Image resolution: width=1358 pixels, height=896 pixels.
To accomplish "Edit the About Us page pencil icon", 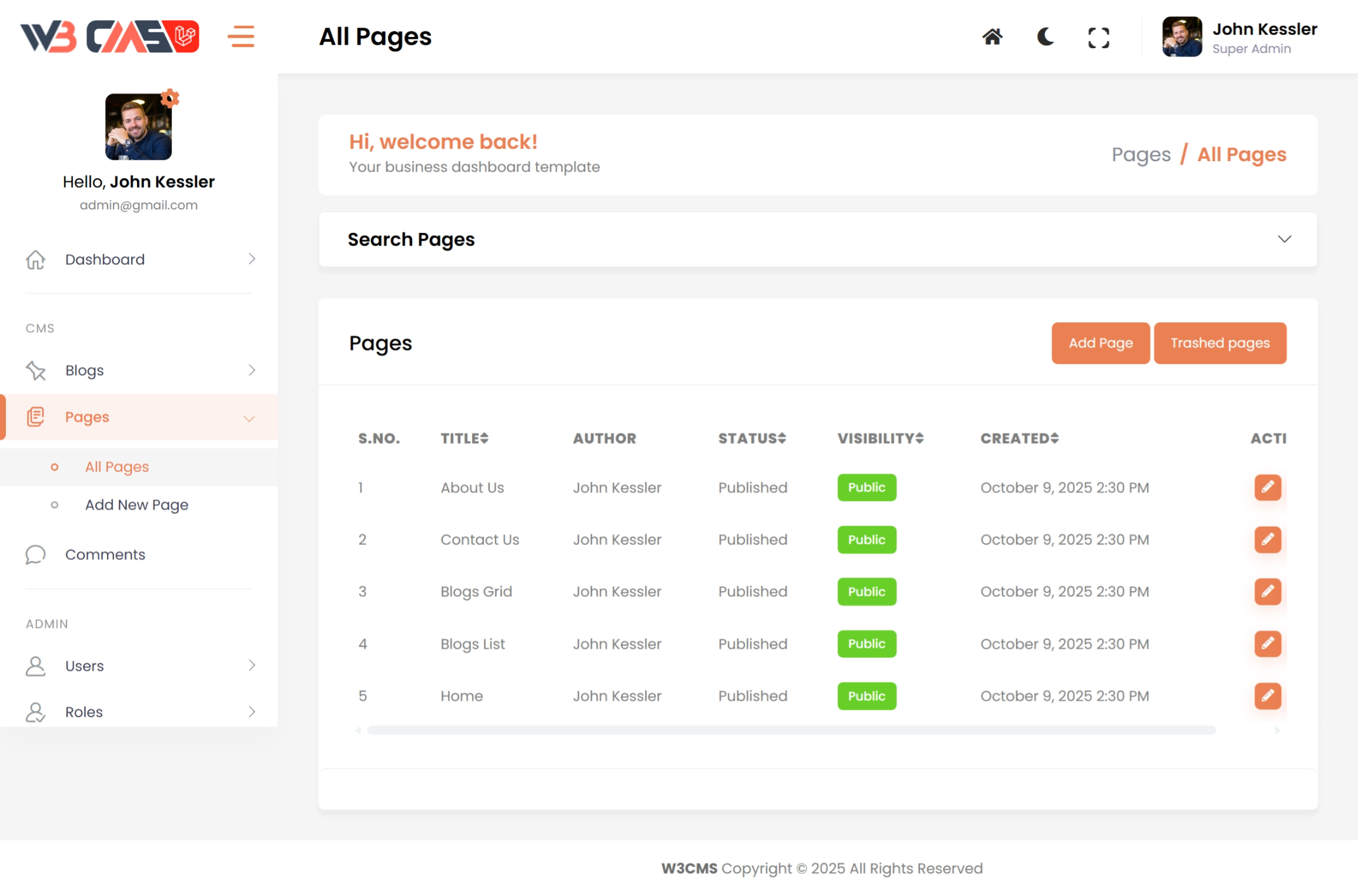I will (x=1267, y=487).
